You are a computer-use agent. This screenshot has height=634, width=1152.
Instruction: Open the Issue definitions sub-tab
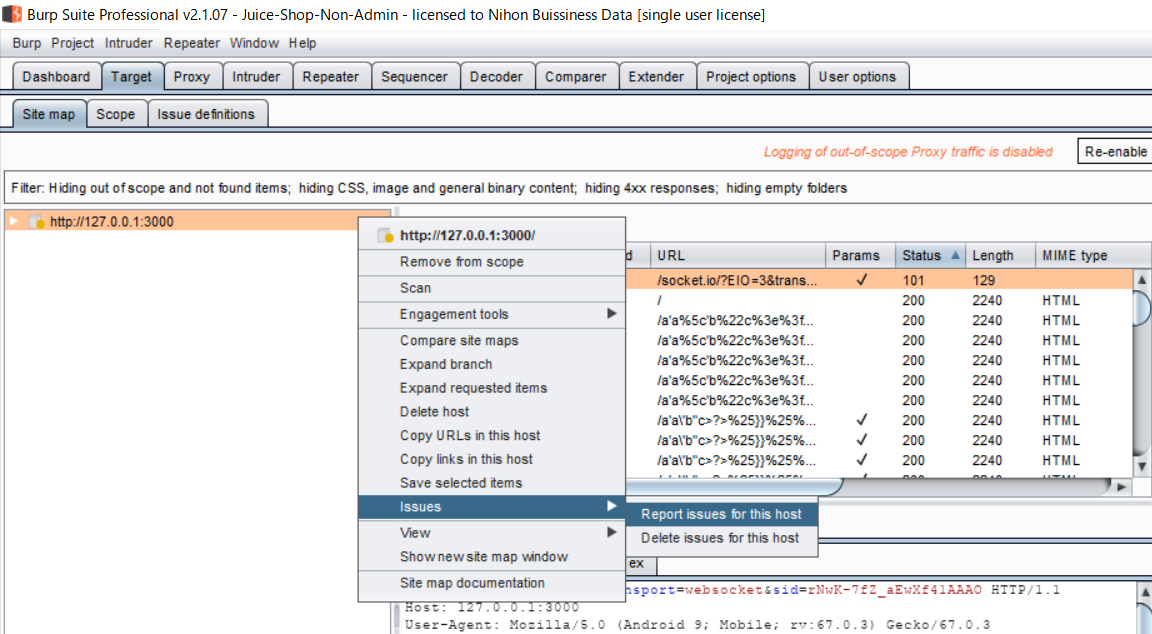point(206,114)
